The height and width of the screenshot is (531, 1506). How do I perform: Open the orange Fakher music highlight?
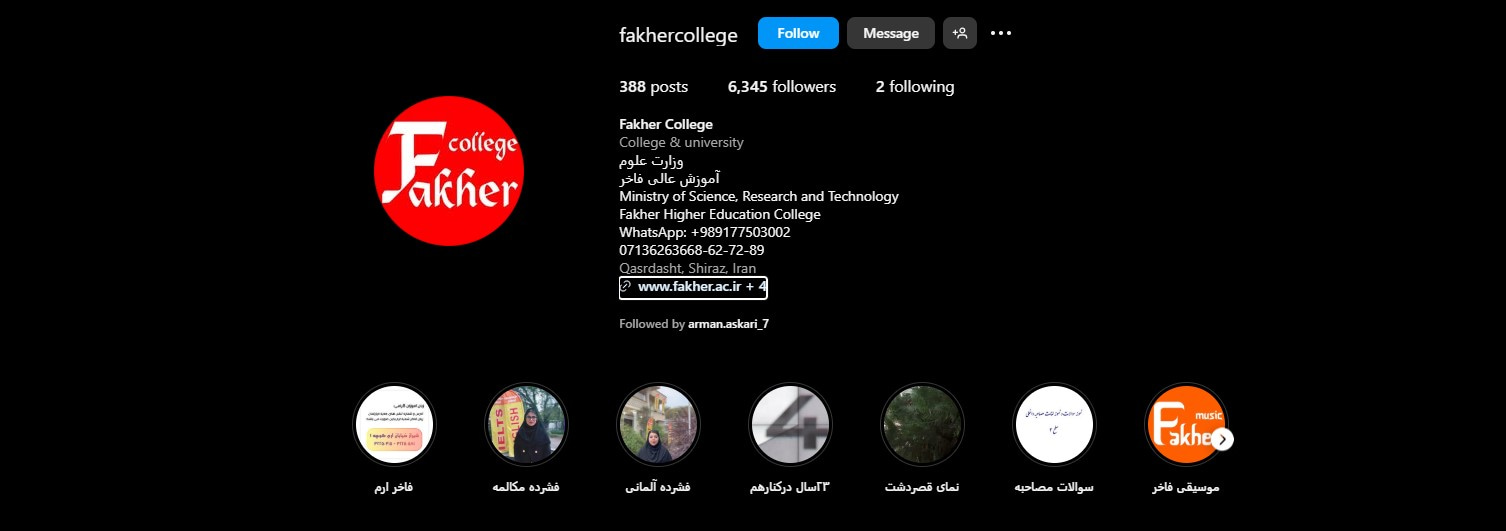pyautogui.click(x=1186, y=425)
